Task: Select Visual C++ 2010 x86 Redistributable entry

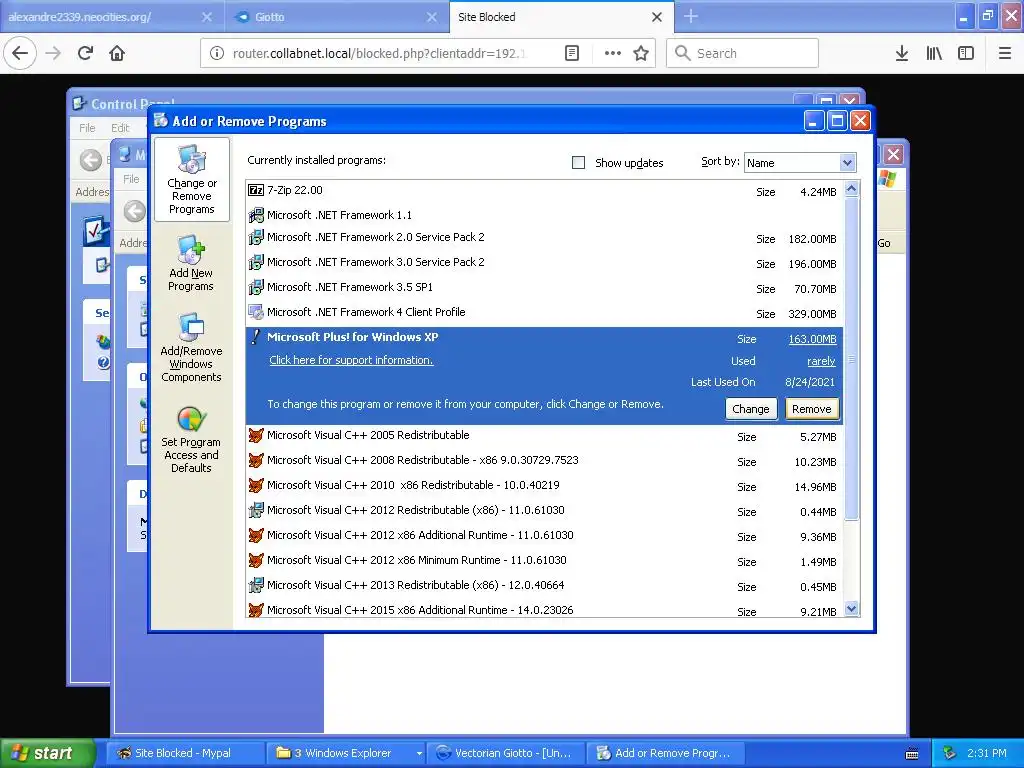Action: pos(544,486)
